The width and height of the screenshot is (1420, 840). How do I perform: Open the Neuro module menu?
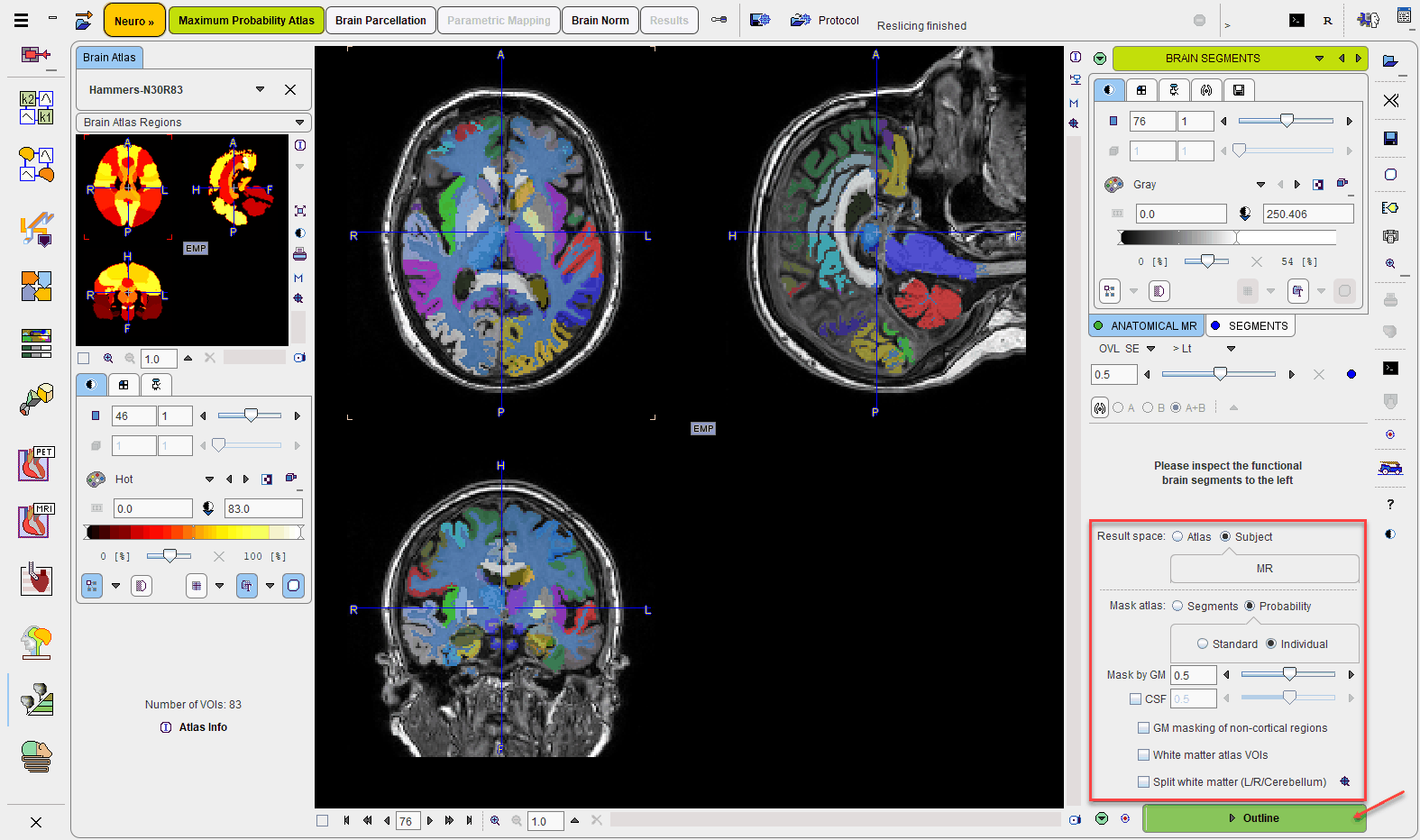coord(134,21)
